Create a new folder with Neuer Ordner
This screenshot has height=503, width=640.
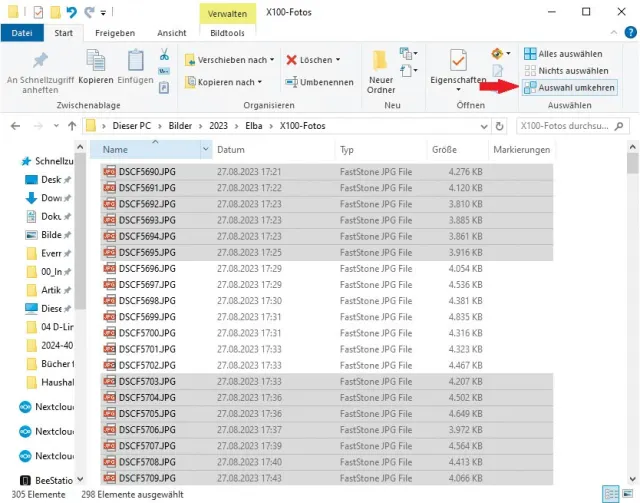tap(381, 68)
